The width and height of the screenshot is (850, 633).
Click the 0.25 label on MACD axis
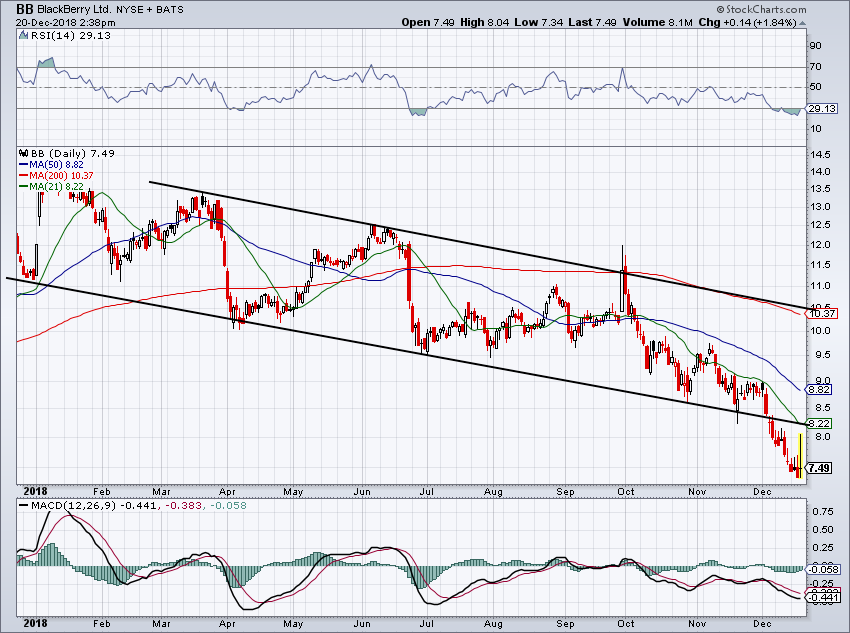[823, 548]
